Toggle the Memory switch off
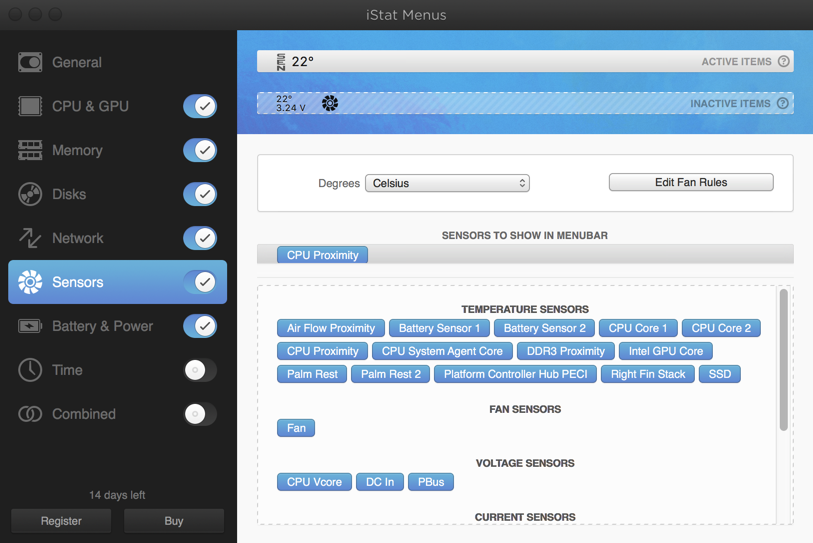Screen dimensions: 813x543 [x=200, y=150]
